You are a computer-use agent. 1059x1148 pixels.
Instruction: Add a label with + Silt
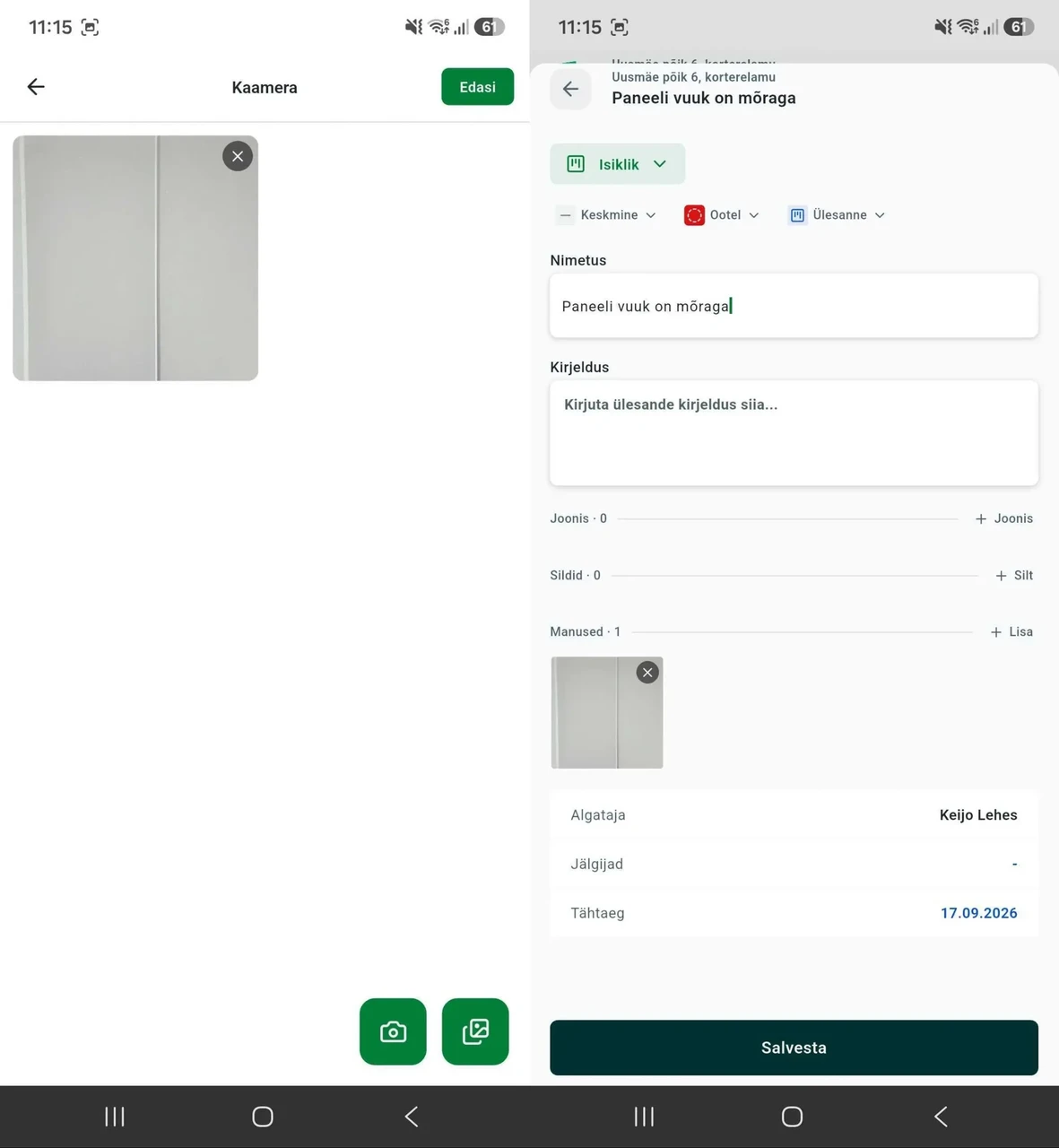1014,576
